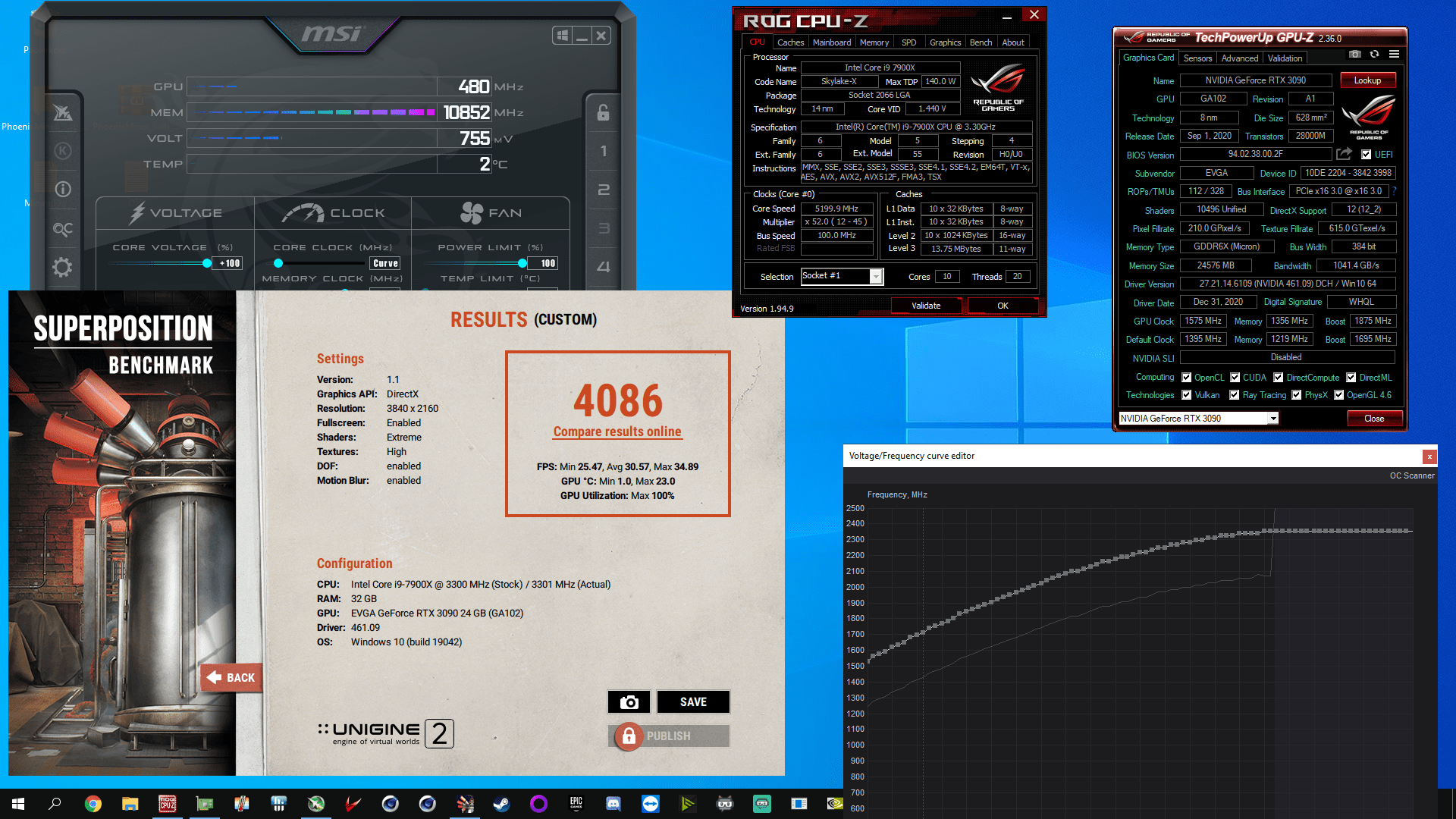Click the Afterburner info icon
This screenshot has height=819, width=1456.
click(63, 190)
